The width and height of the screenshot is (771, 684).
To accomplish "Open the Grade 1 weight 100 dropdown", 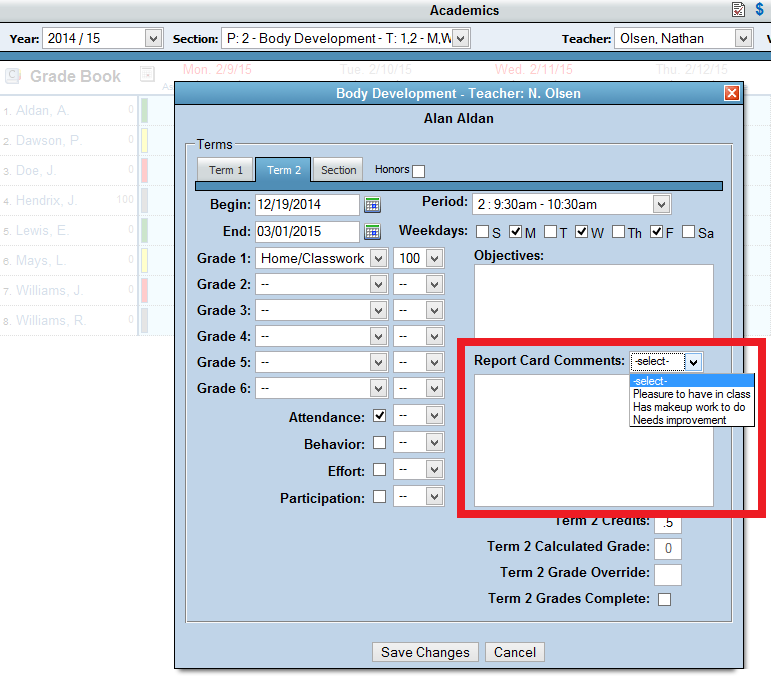I will (x=419, y=258).
